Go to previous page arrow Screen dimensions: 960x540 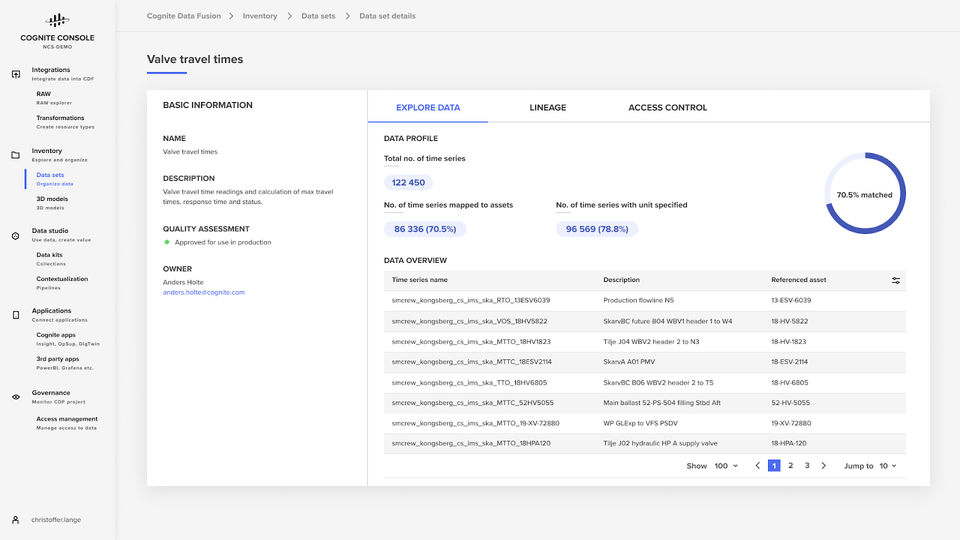[758, 466]
